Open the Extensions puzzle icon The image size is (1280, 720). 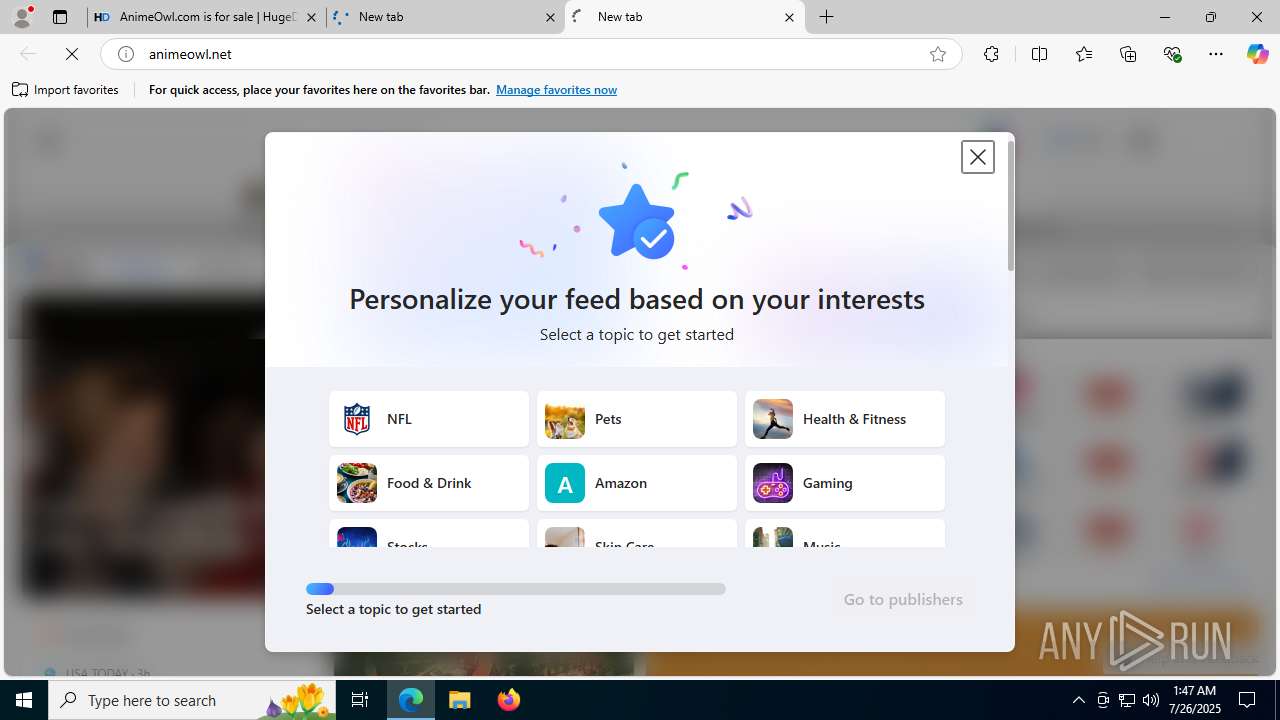(x=991, y=54)
